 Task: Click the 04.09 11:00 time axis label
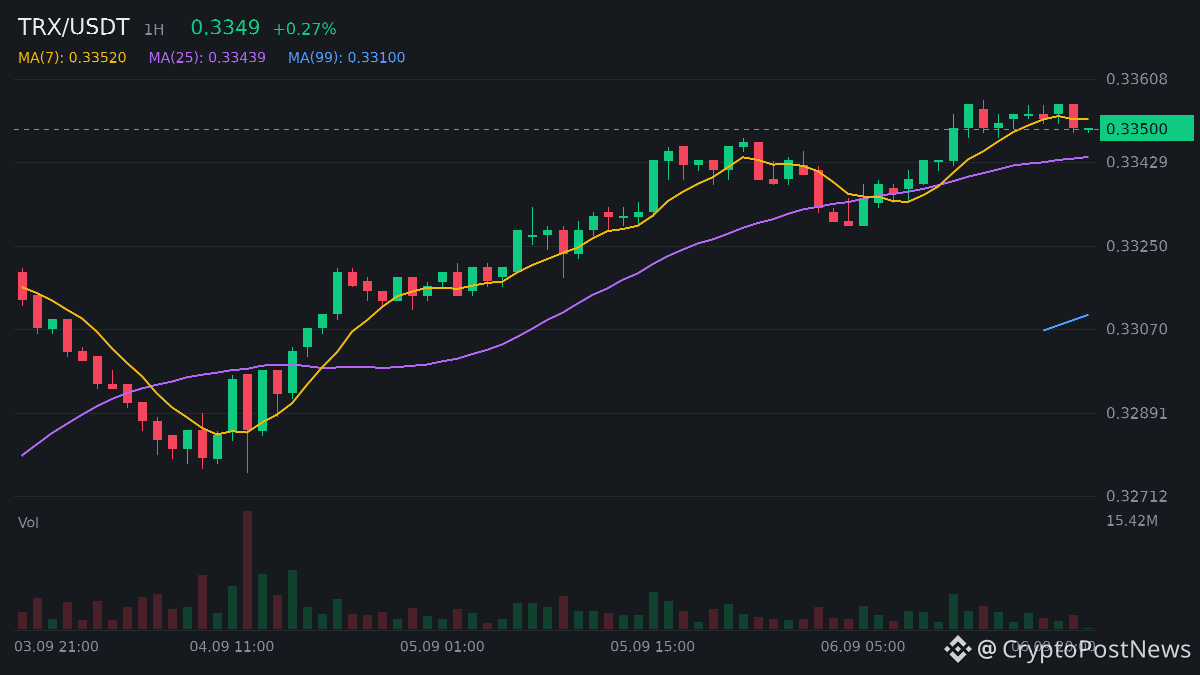232,647
